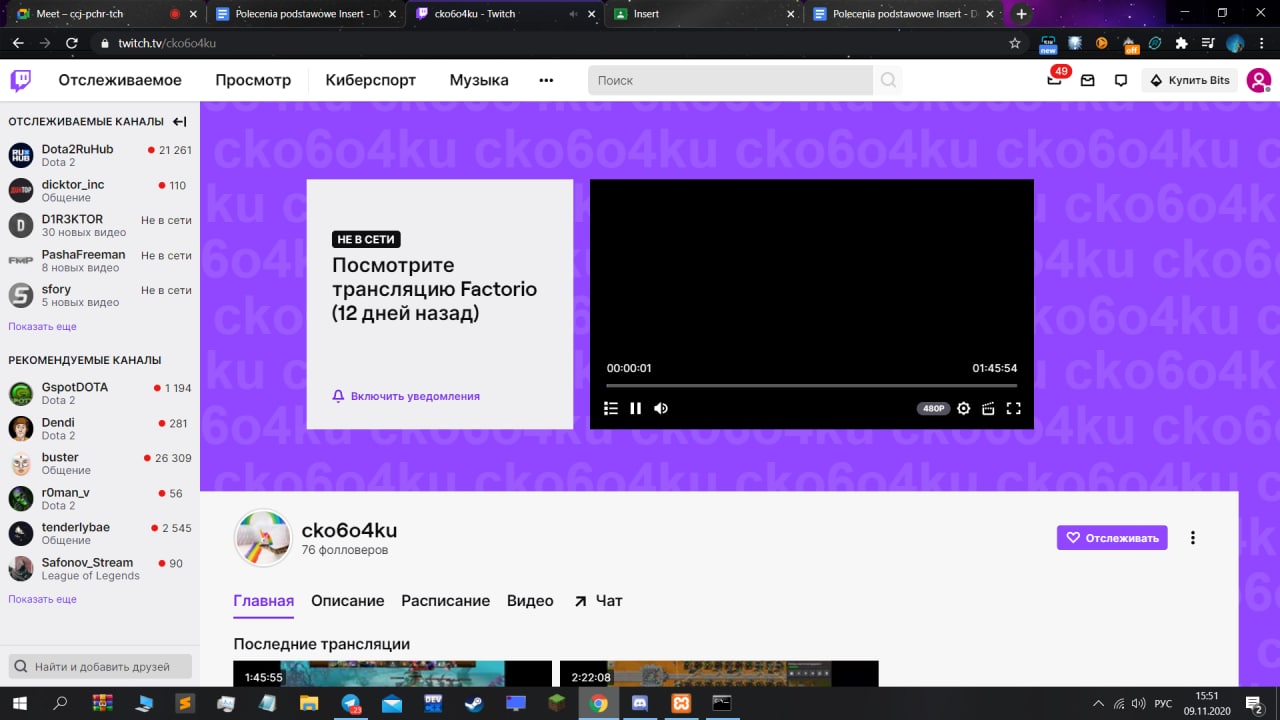The width and height of the screenshot is (1280, 720).
Task: Open Steam from taskbar
Action: 475,703
